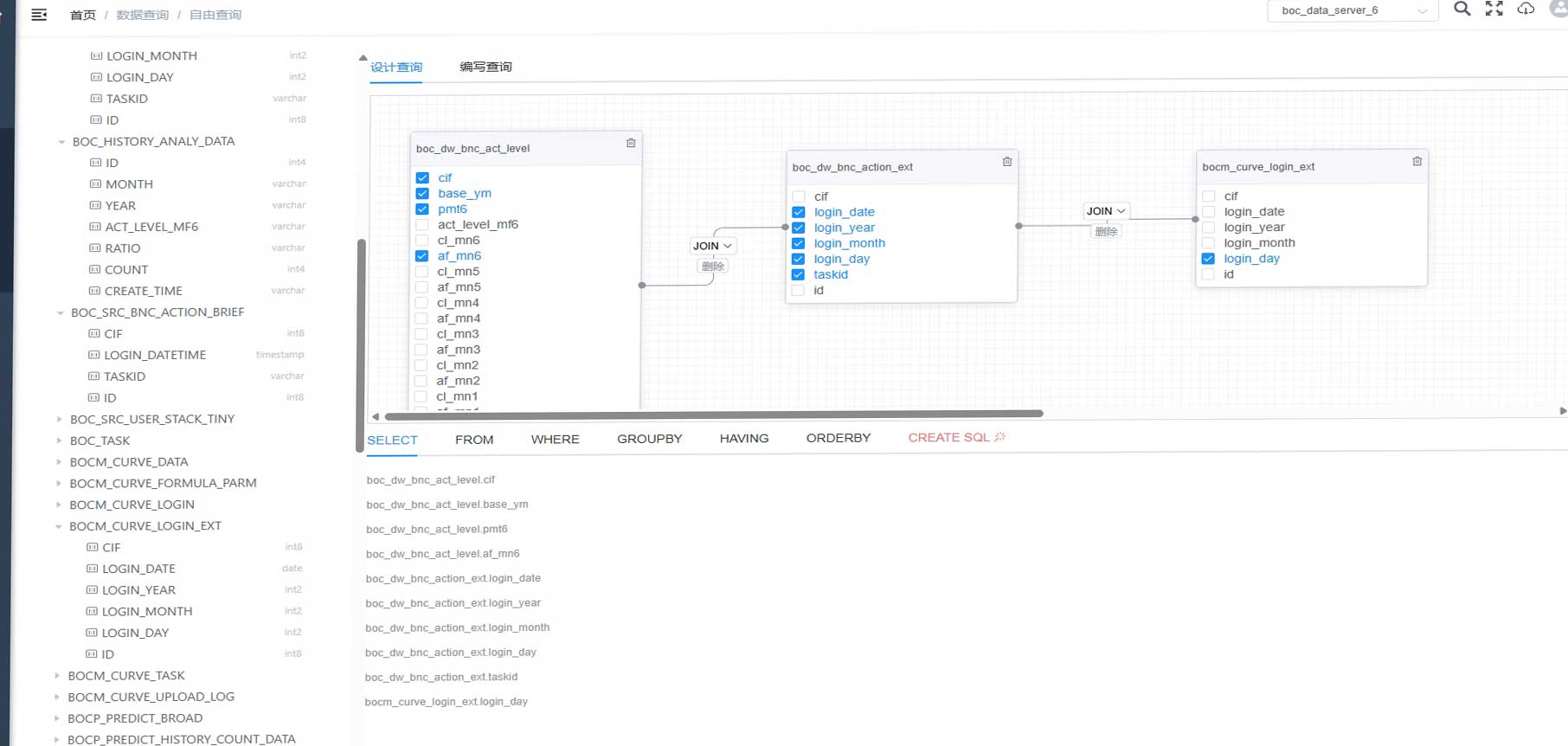Open the search magnifier icon
The image size is (1568, 746).
[1462, 10]
